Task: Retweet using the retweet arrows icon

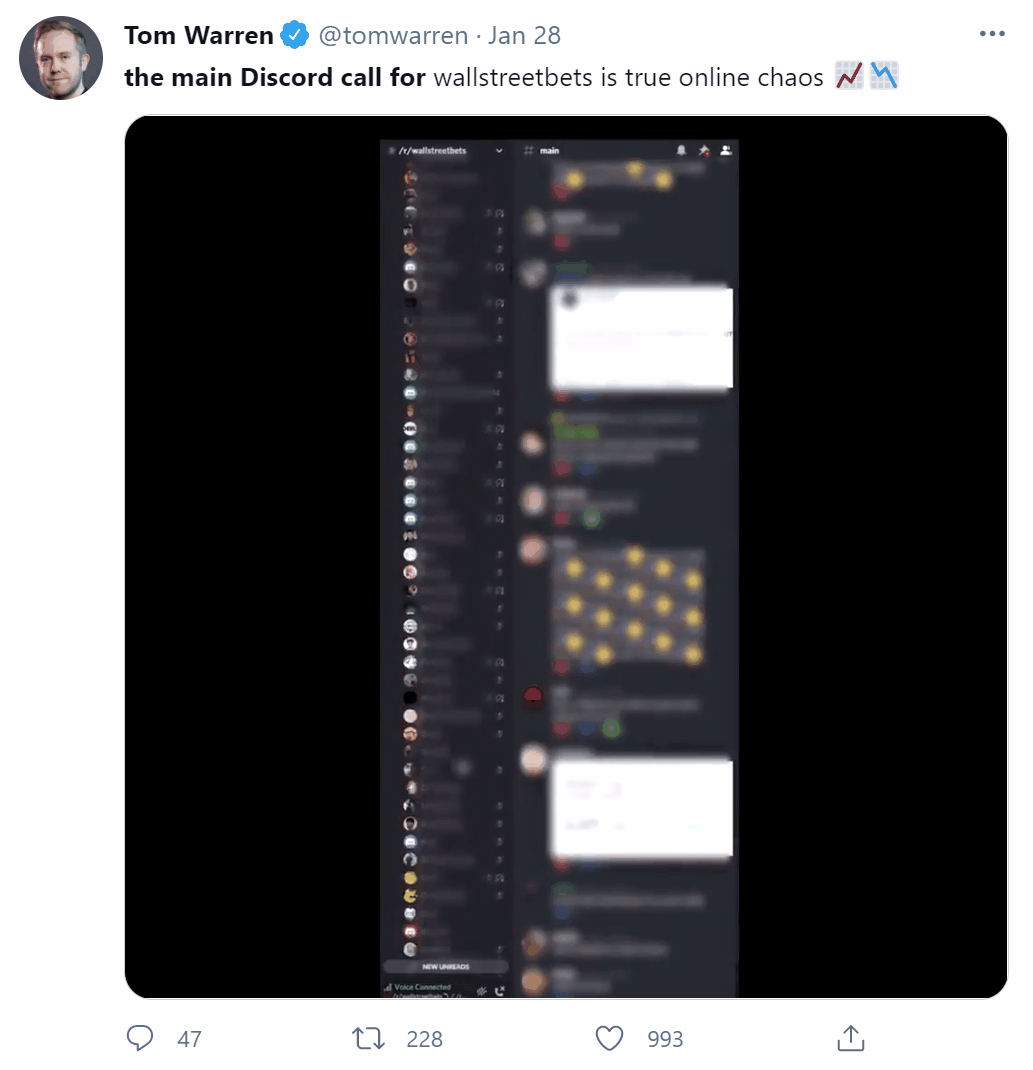Action: [x=370, y=1038]
